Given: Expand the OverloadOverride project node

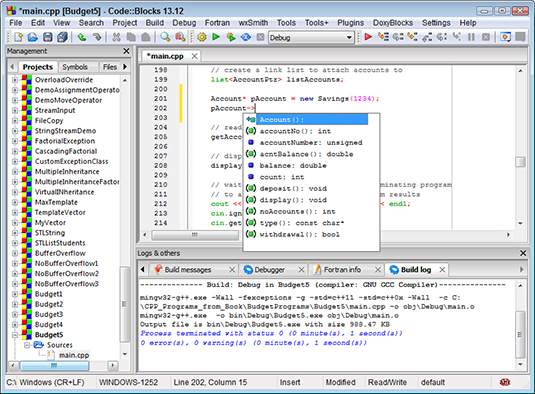Looking at the screenshot, I should click(x=15, y=80).
